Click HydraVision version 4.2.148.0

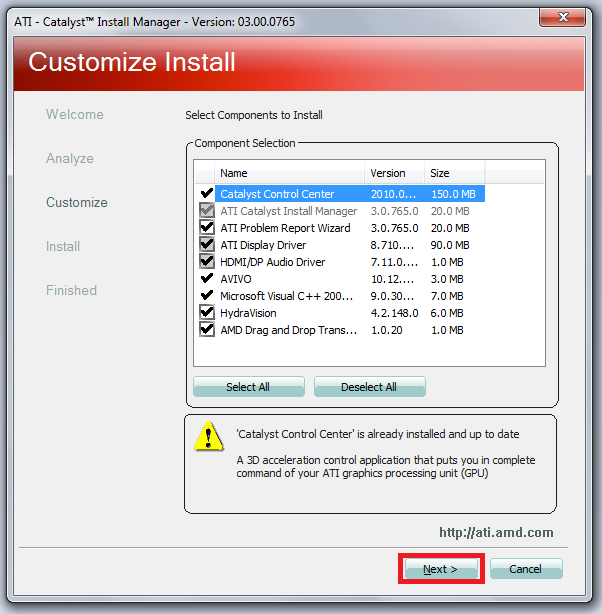tap(394, 313)
